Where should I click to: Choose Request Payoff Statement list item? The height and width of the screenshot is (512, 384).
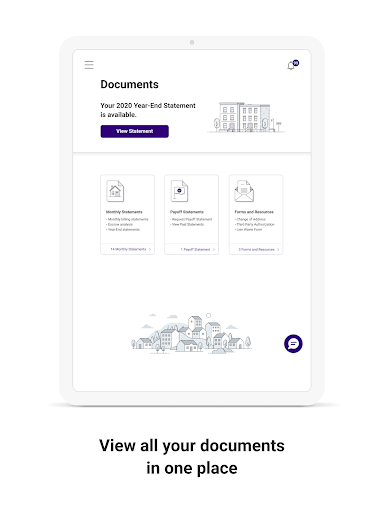point(191,219)
